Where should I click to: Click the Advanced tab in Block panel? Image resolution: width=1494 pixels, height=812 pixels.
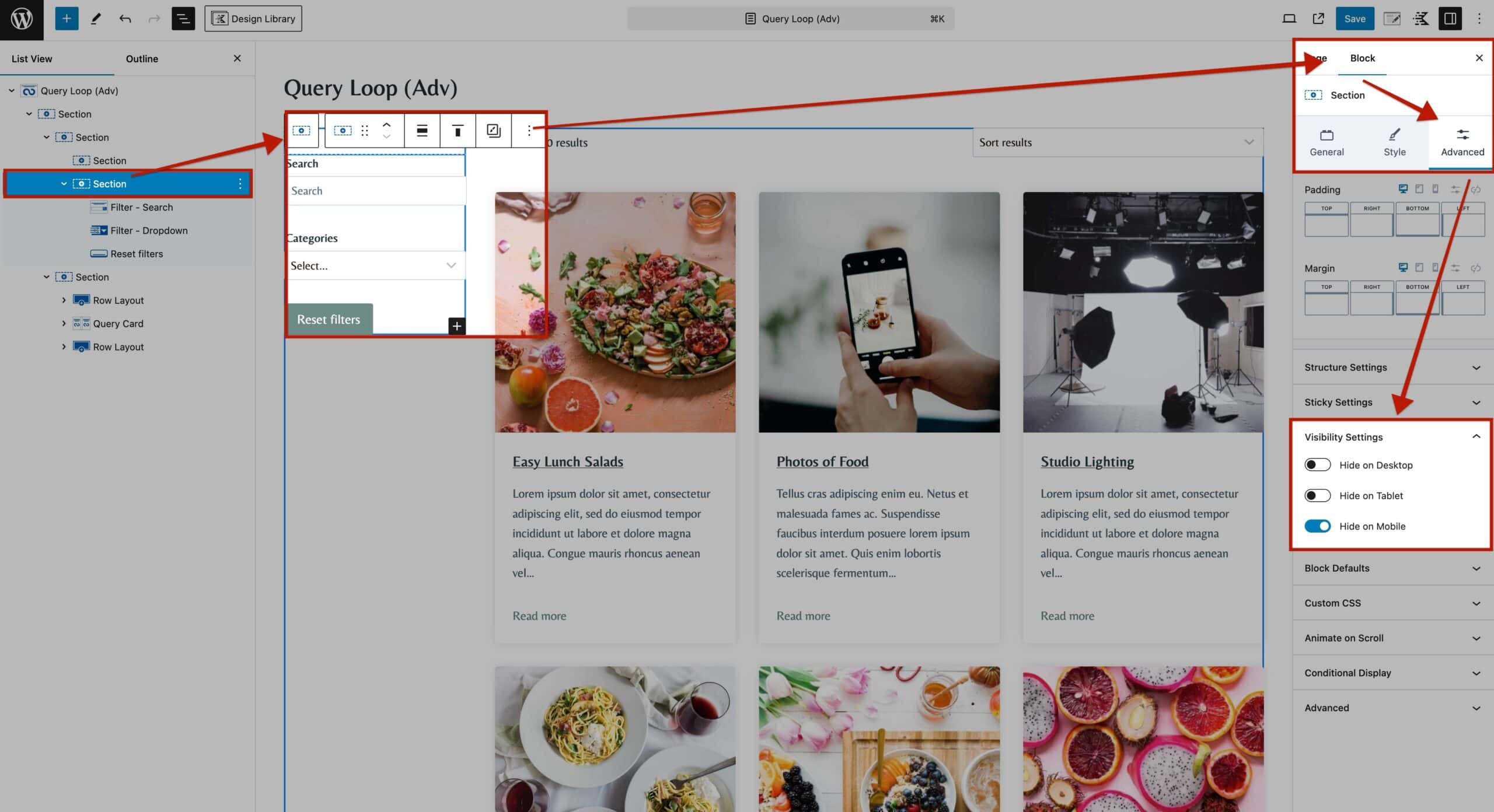tap(1462, 140)
